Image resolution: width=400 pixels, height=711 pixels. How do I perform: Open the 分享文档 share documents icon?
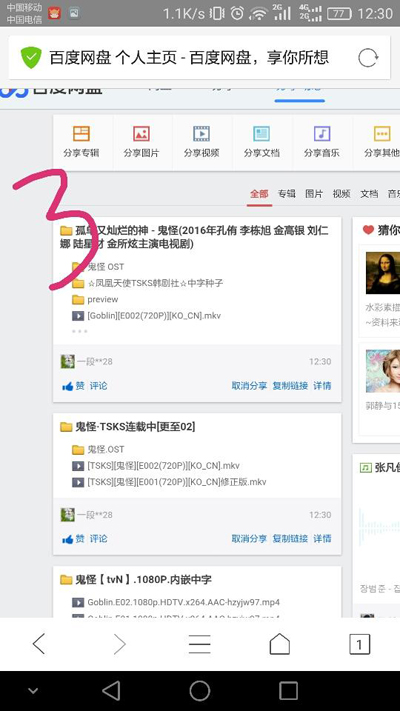pyautogui.click(x=262, y=133)
